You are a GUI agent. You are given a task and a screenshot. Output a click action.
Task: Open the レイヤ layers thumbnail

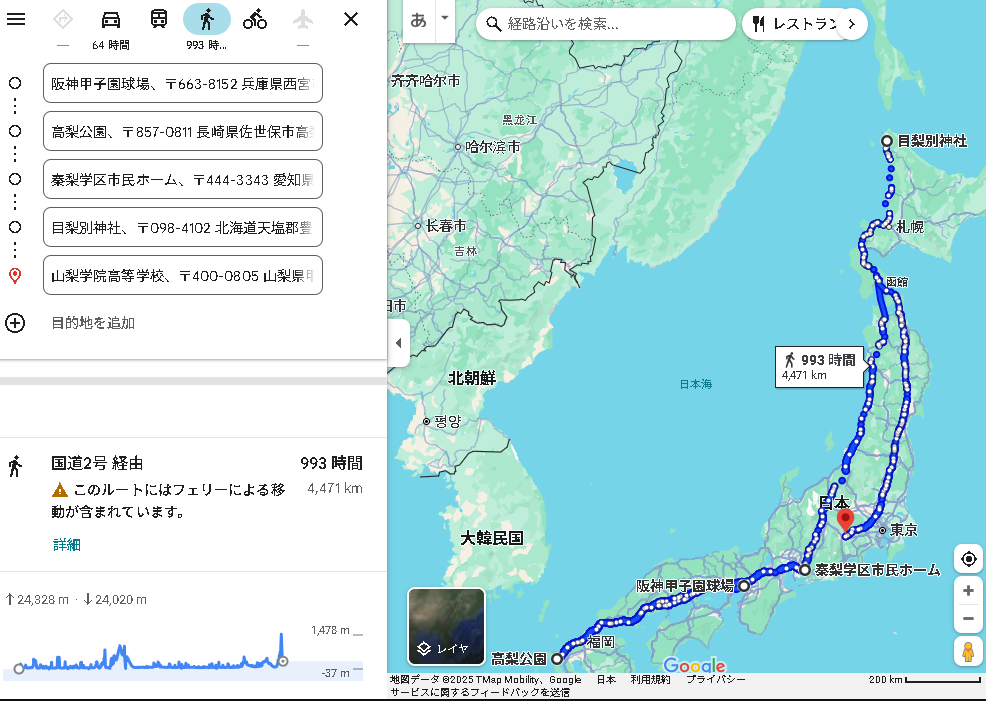click(446, 626)
